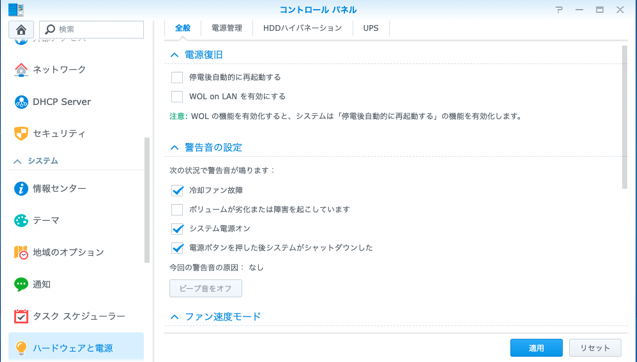The image size is (637, 362).
Task: Open the 情報センター info icon
Action: click(x=21, y=189)
